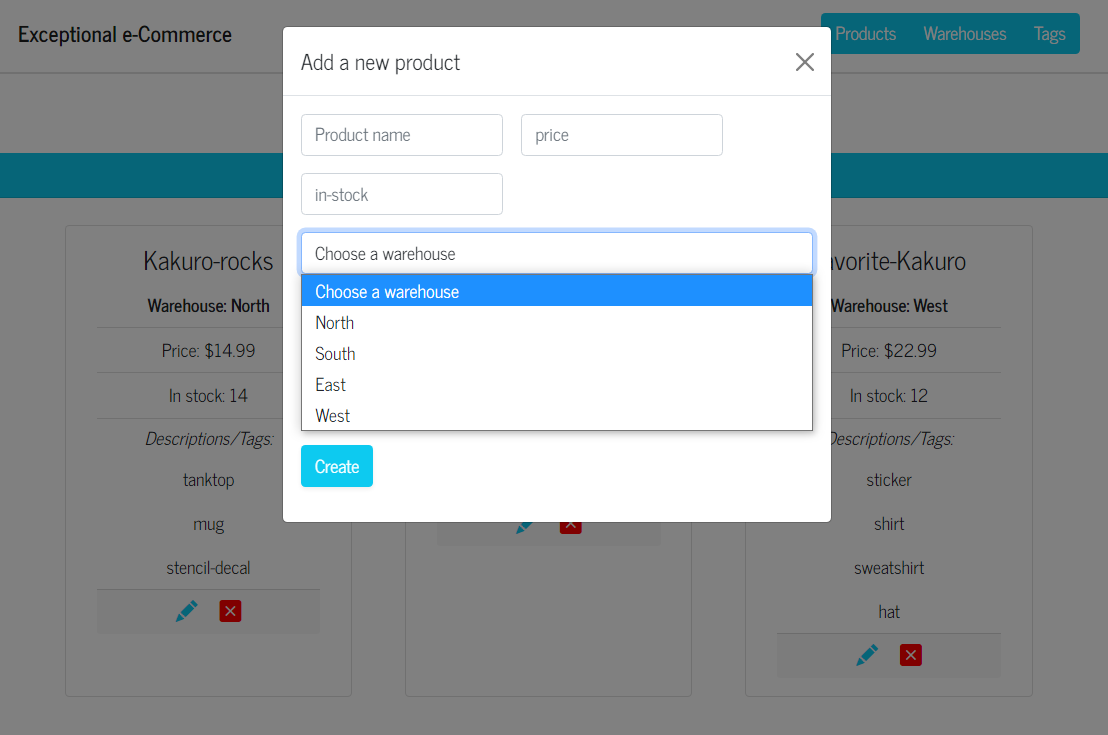Click the shirt tag
This screenshot has width=1108, height=735.
pos(889,524)
